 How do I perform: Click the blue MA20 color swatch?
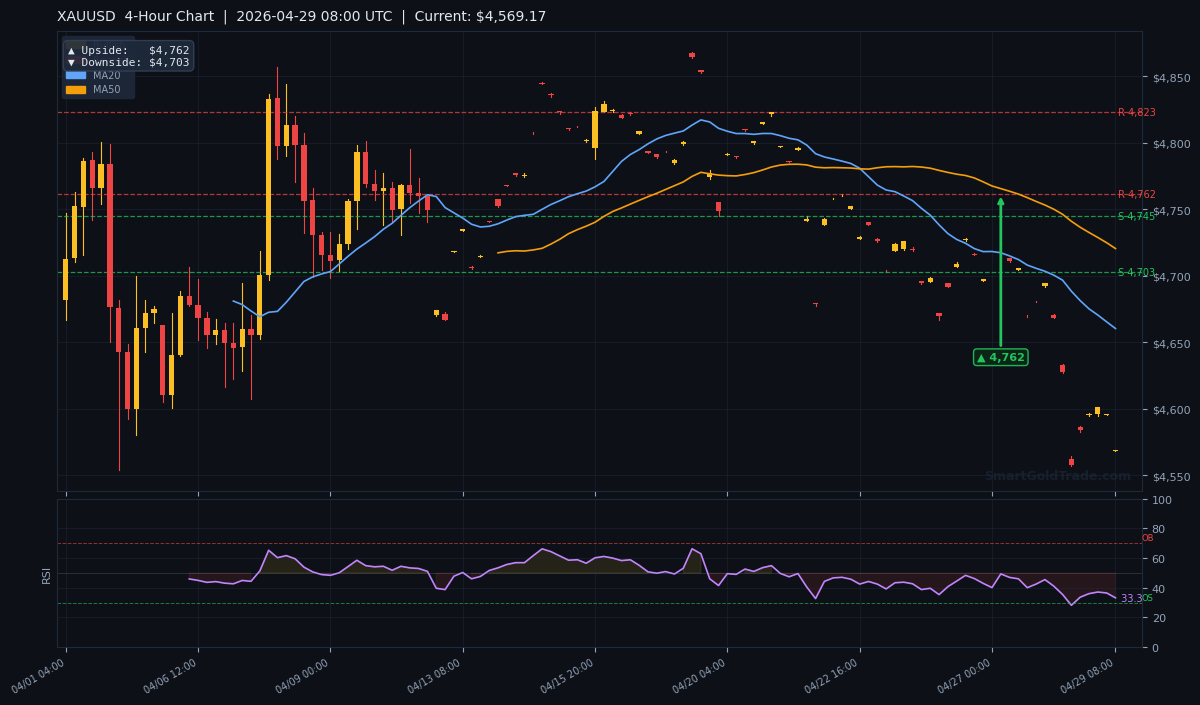[77, 74]
